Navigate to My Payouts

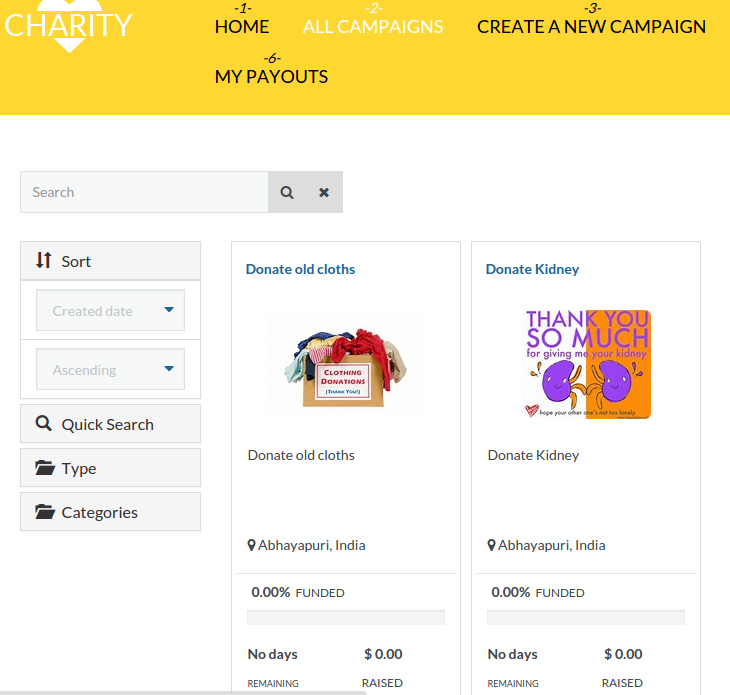click(271, 76)
